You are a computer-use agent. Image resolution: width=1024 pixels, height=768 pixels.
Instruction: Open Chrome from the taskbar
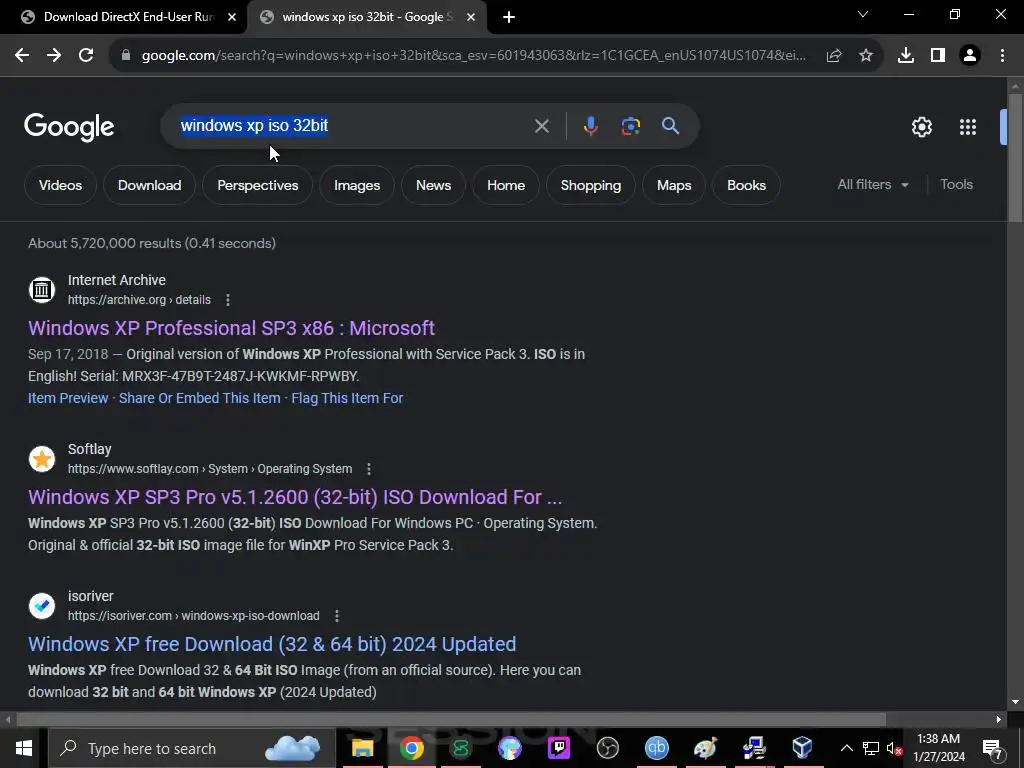click(x=411, y=748)
